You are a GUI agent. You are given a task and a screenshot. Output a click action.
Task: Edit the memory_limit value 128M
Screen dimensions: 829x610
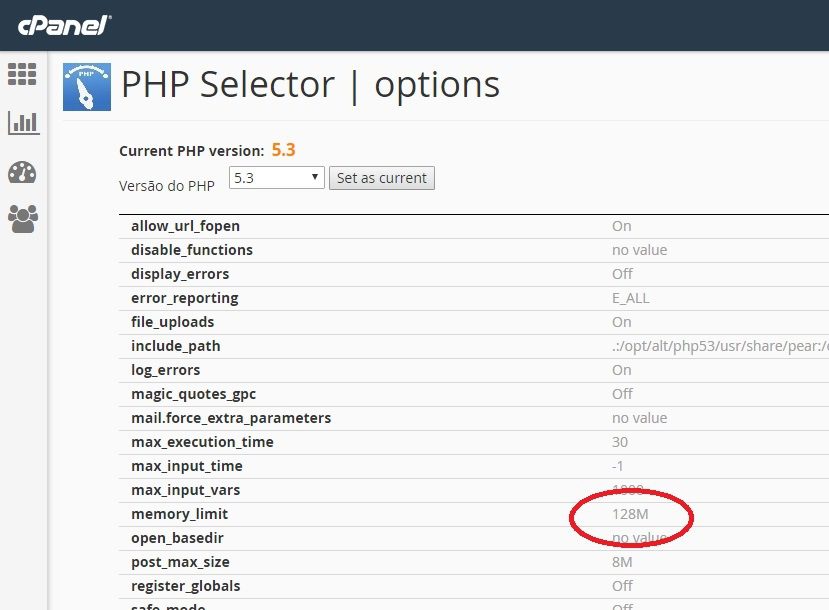click(630, 514)
